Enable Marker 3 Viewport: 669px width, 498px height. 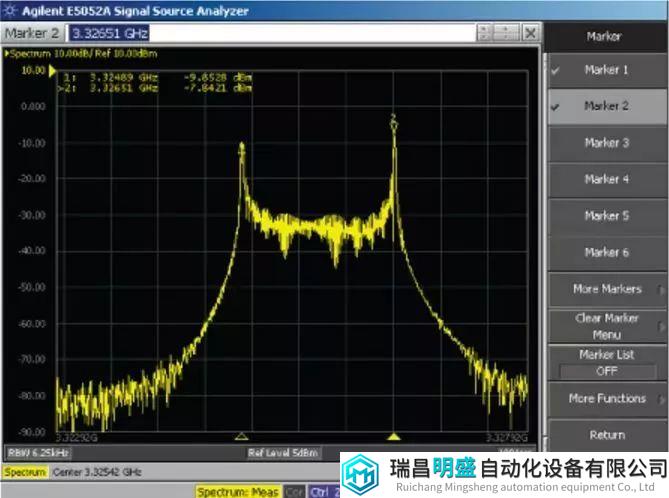[607, 143]
